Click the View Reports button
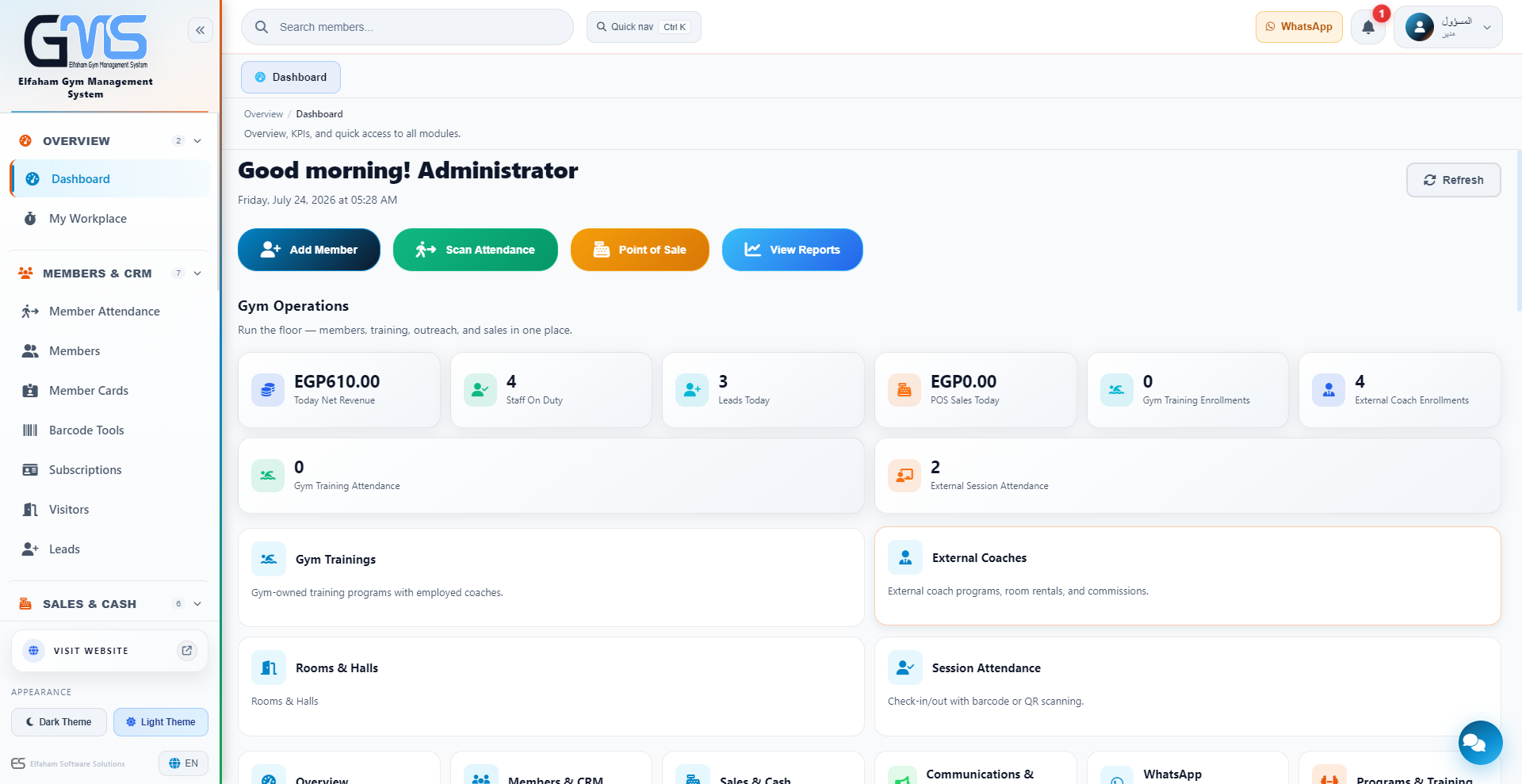The width and height of the screenshot is (1522, 784). pyautogui.click(x=793, y=250)
